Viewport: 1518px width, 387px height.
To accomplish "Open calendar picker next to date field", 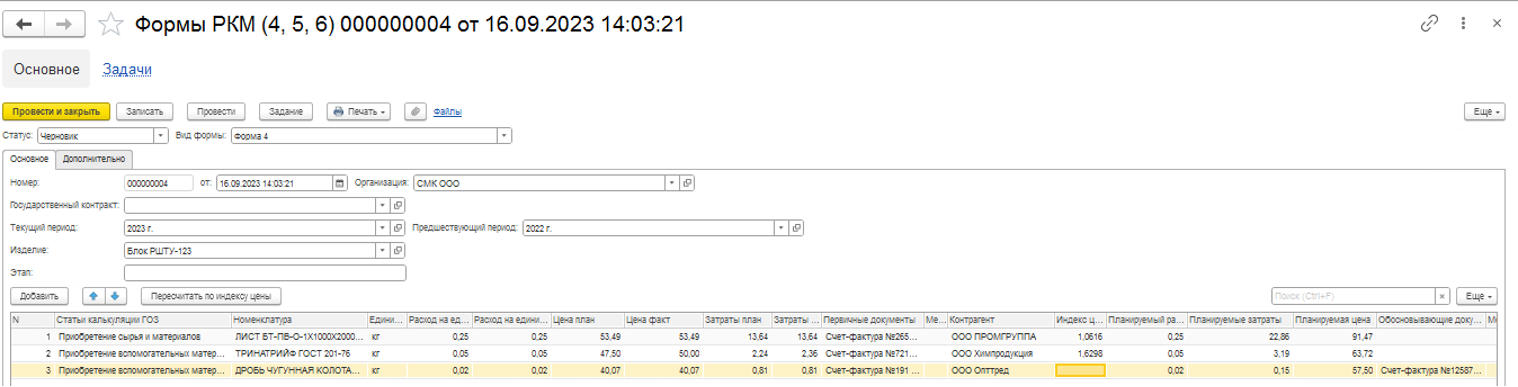I will 339,183.
